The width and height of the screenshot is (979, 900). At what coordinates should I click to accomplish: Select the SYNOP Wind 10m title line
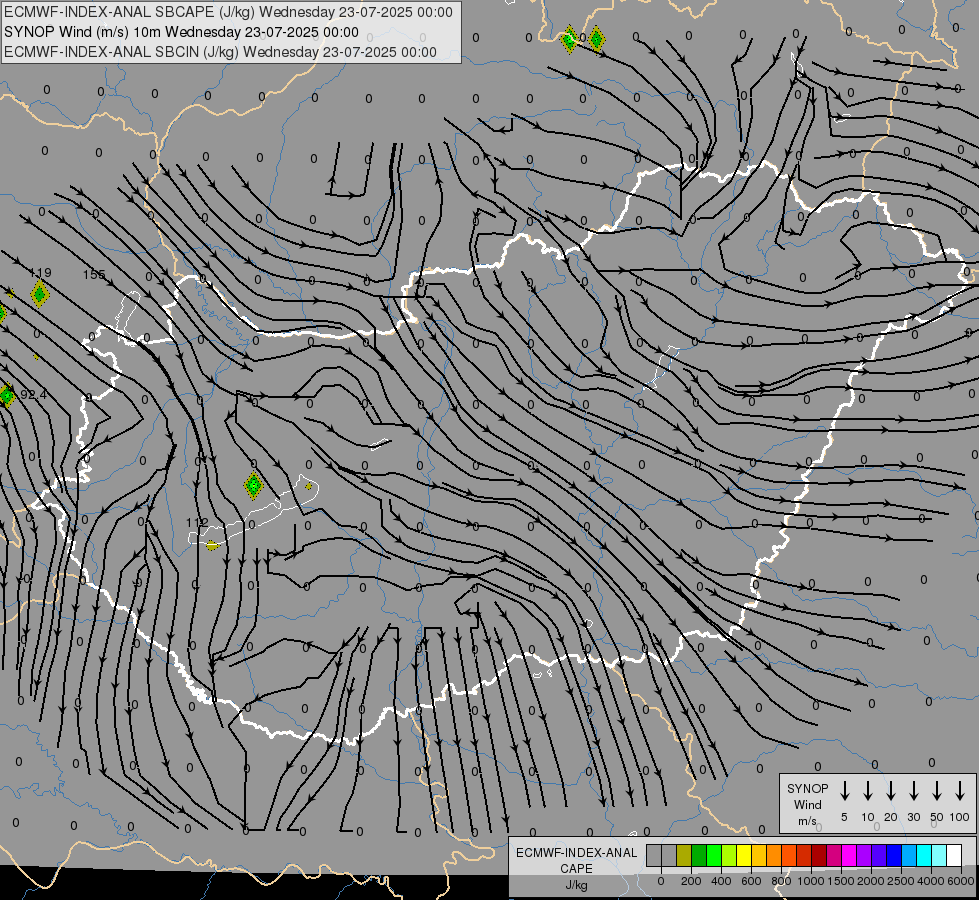click(181, 32)
